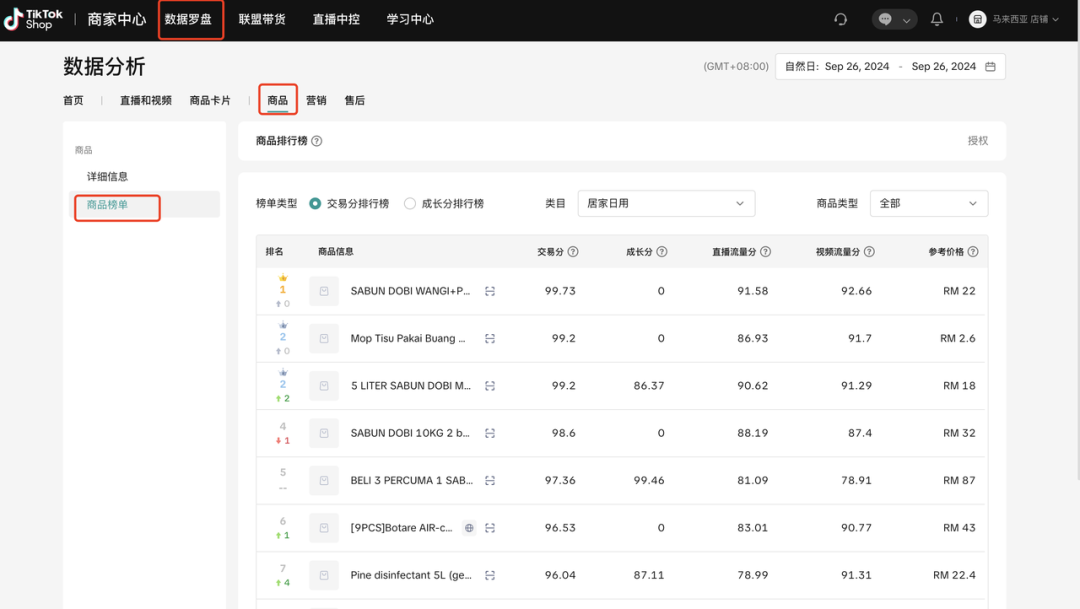The image size is (1080, 609).
Task: Switch to the 直播和视频 tab
Action: point(145,99)
